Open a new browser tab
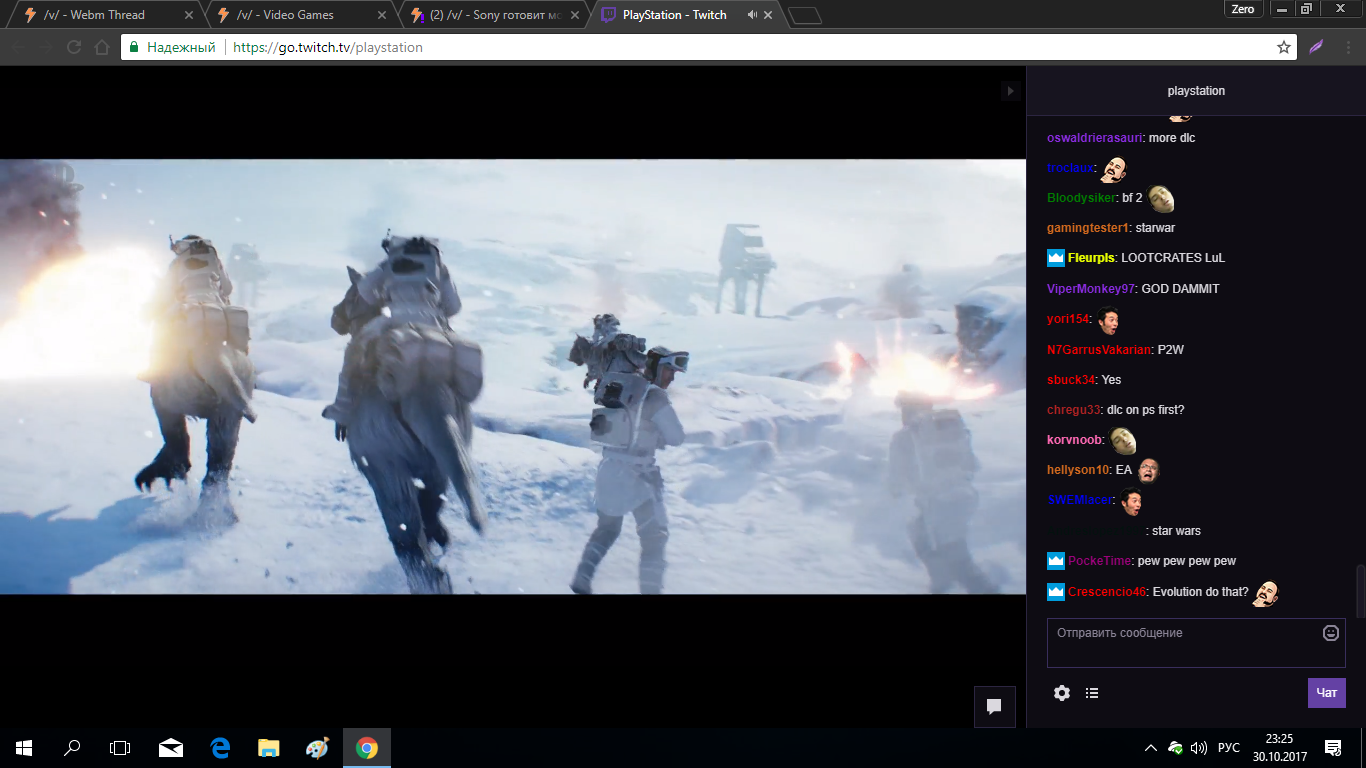 point(804,15)
